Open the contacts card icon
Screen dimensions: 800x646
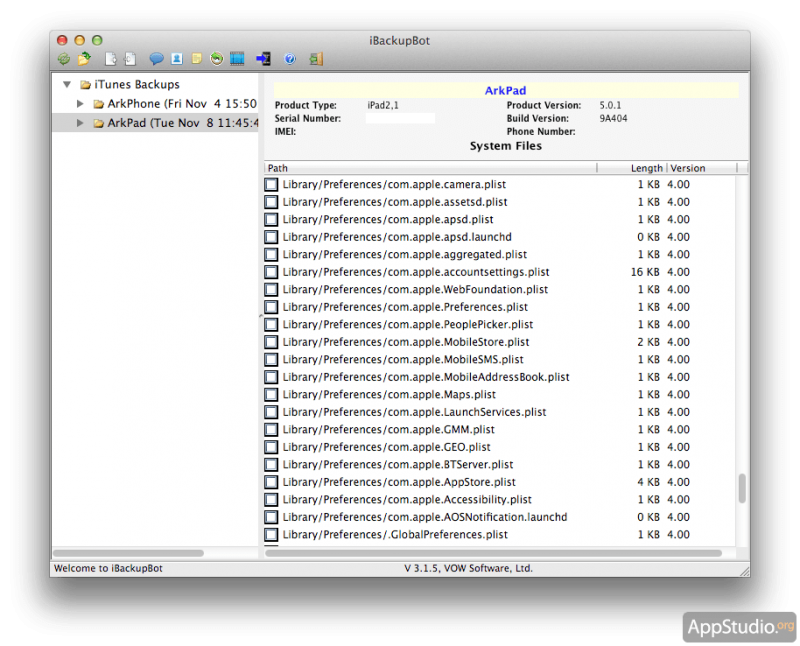177,59
